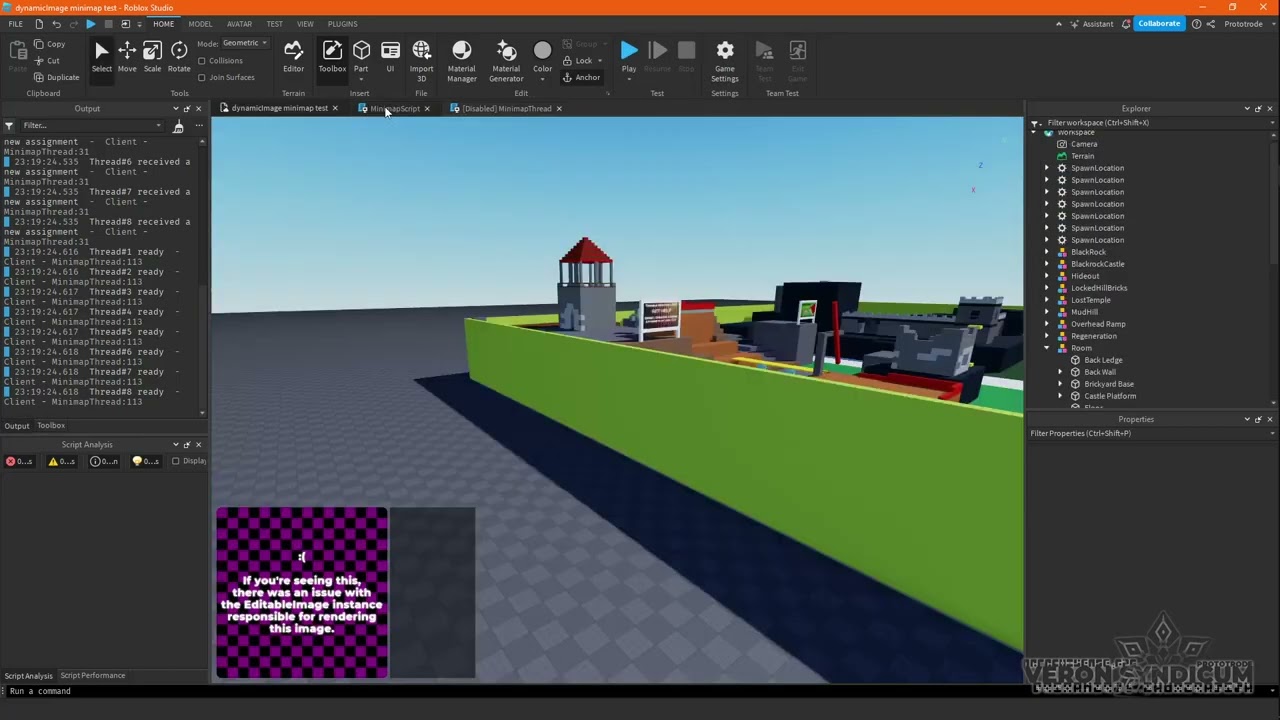Open Game Settings gear

coord(725,61)
